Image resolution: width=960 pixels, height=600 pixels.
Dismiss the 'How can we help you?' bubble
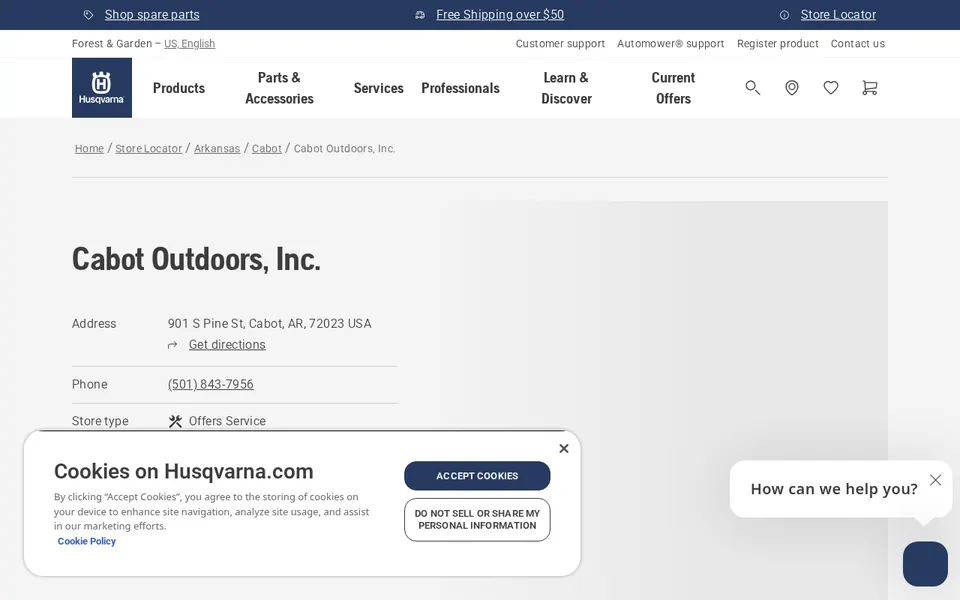[x=935, y=480]
